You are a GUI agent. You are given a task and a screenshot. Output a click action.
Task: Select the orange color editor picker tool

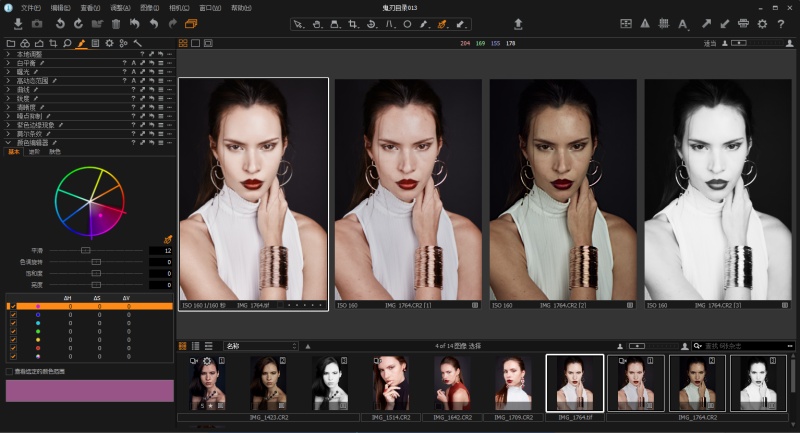pos(442,24)
